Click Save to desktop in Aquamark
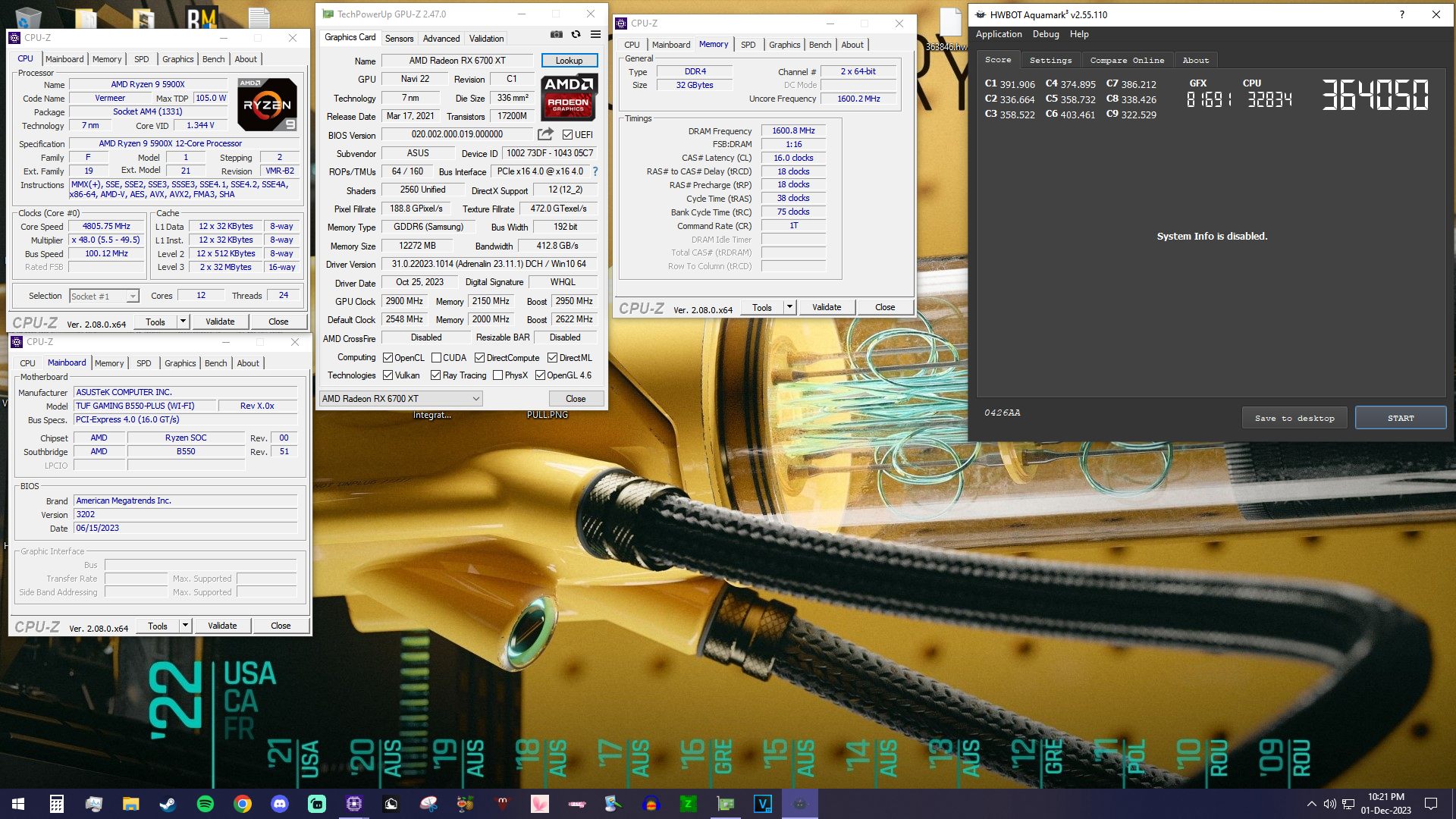This screenshot has width=1456, height=819. click(x=1294, y=419)
